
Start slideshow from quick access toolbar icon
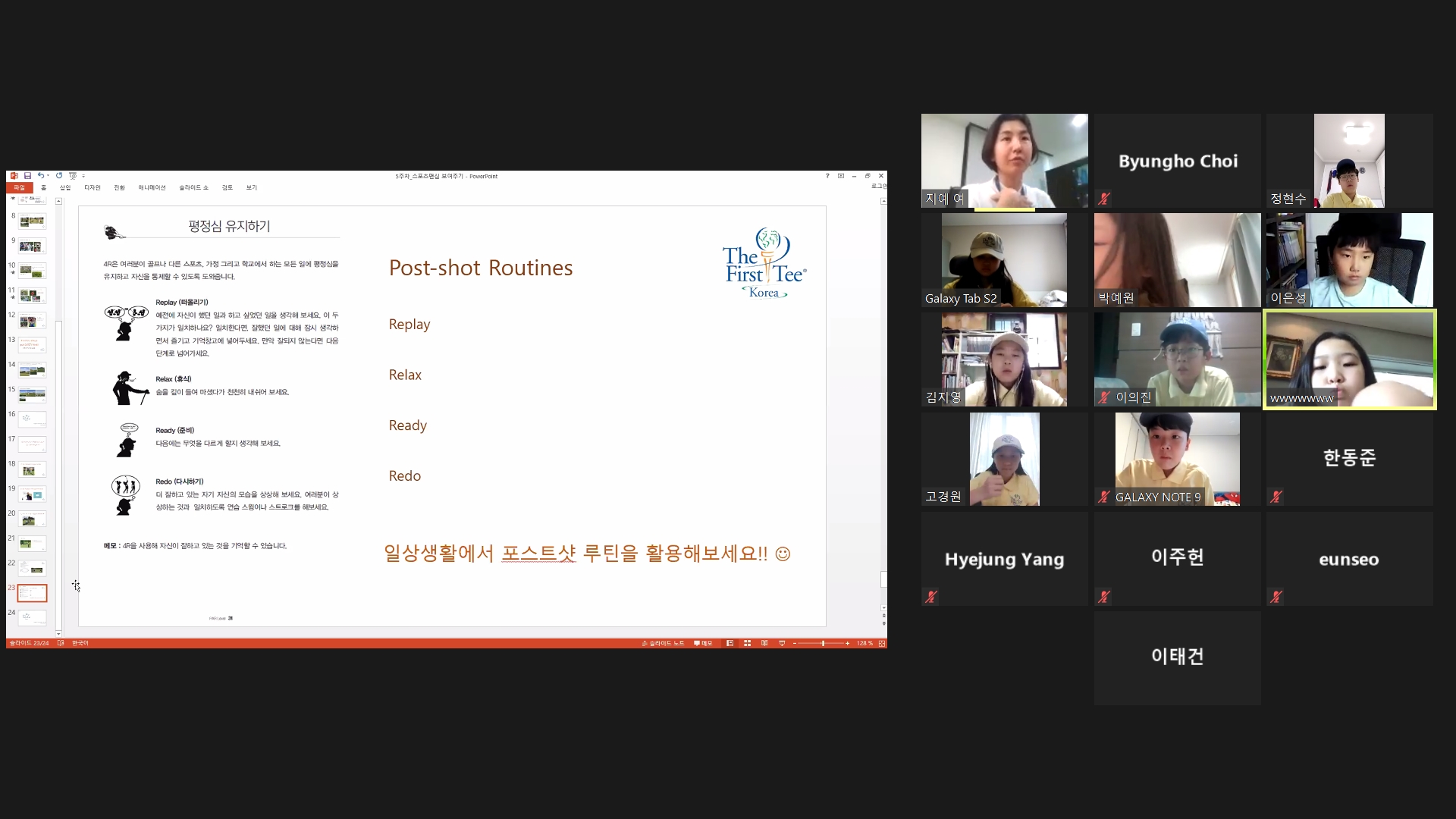coord(73,176)
